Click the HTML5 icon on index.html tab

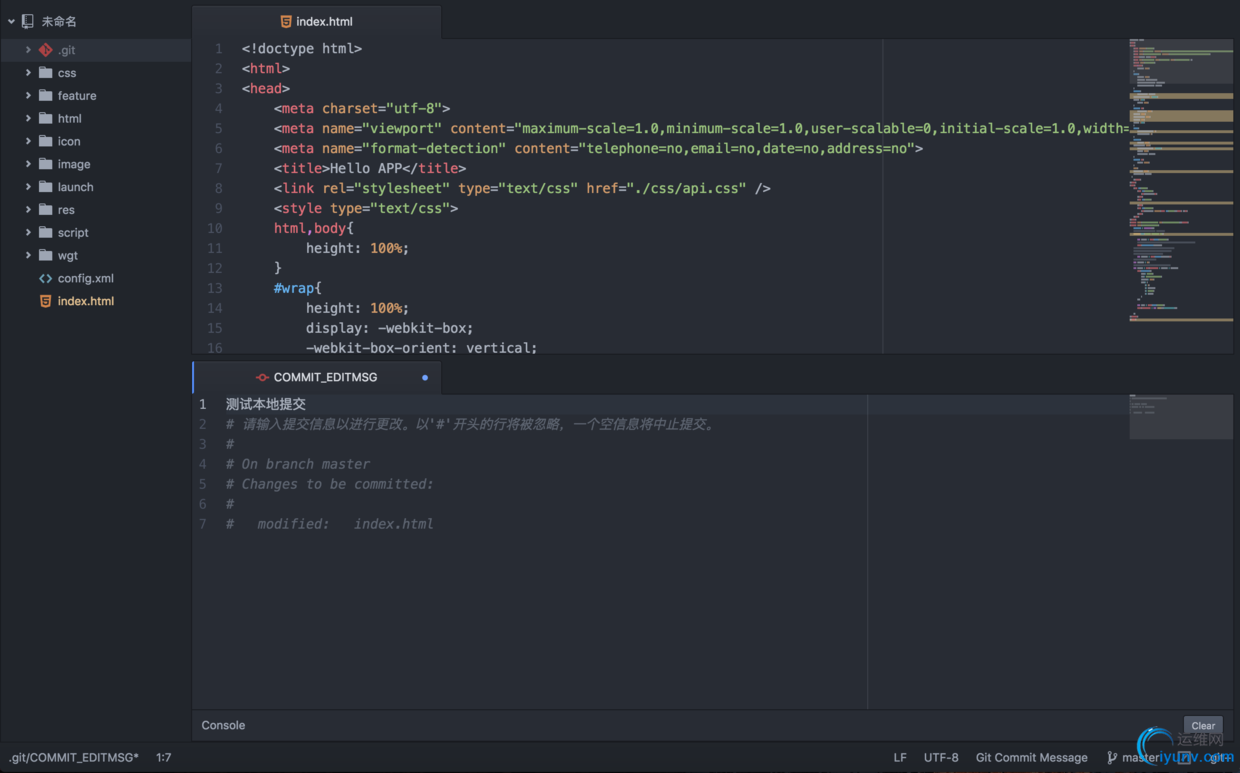click(x=286, y=22)
